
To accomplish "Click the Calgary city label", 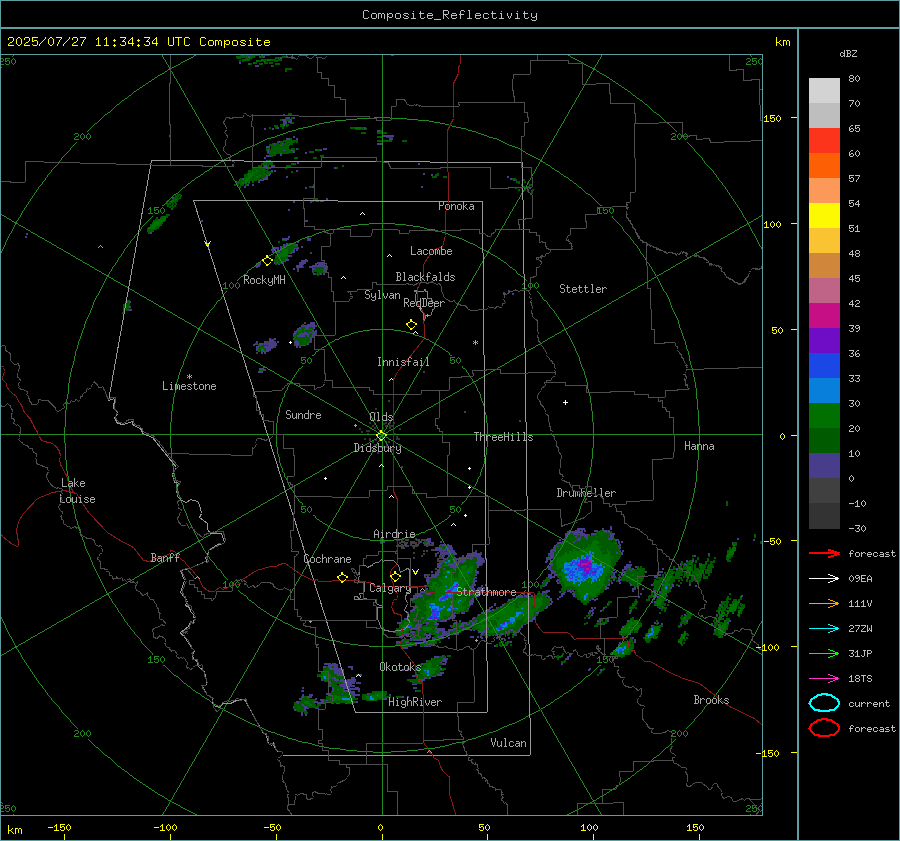I will coord(390,588).
